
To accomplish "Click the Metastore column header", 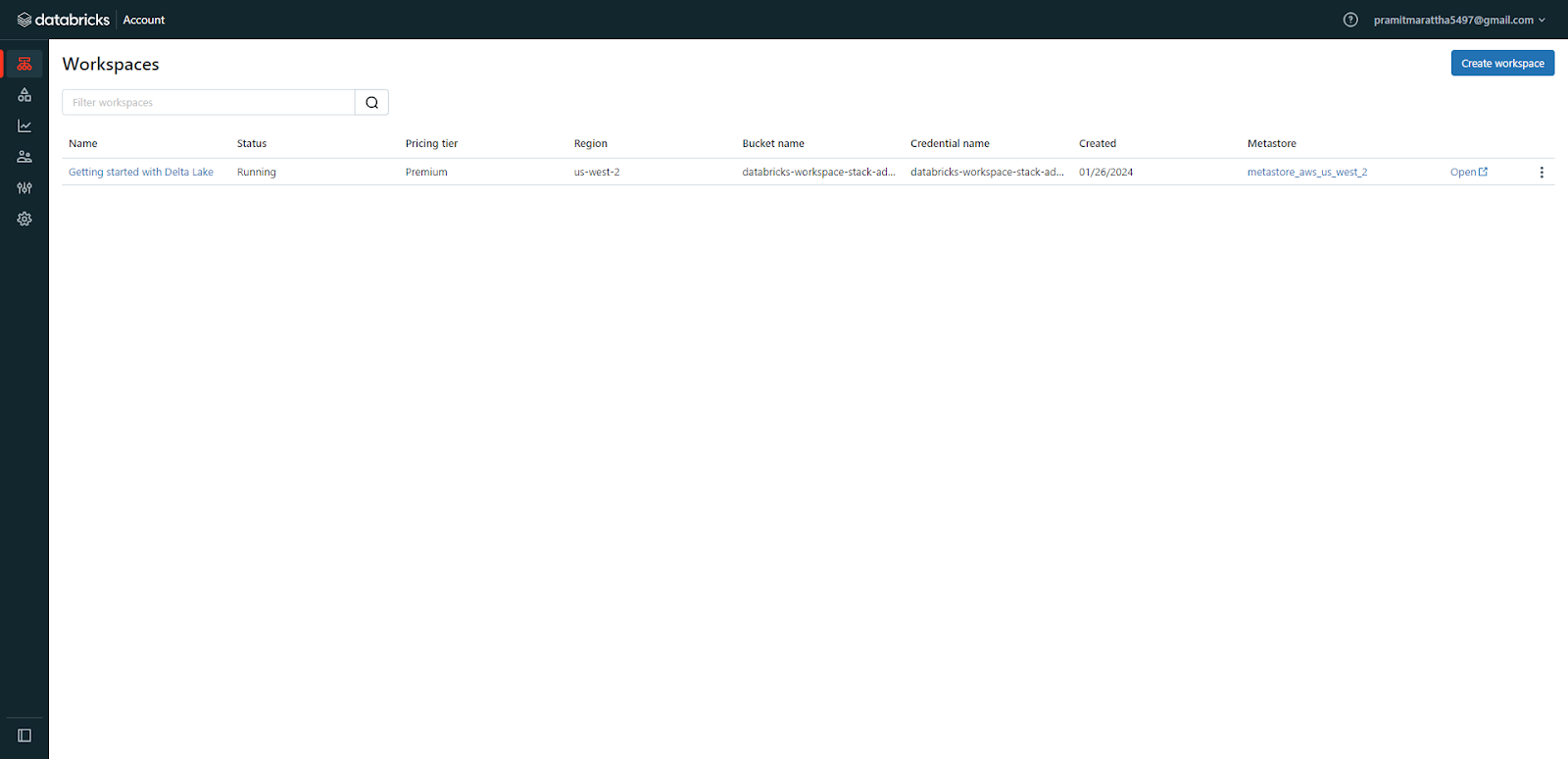I will (1272, 143).
